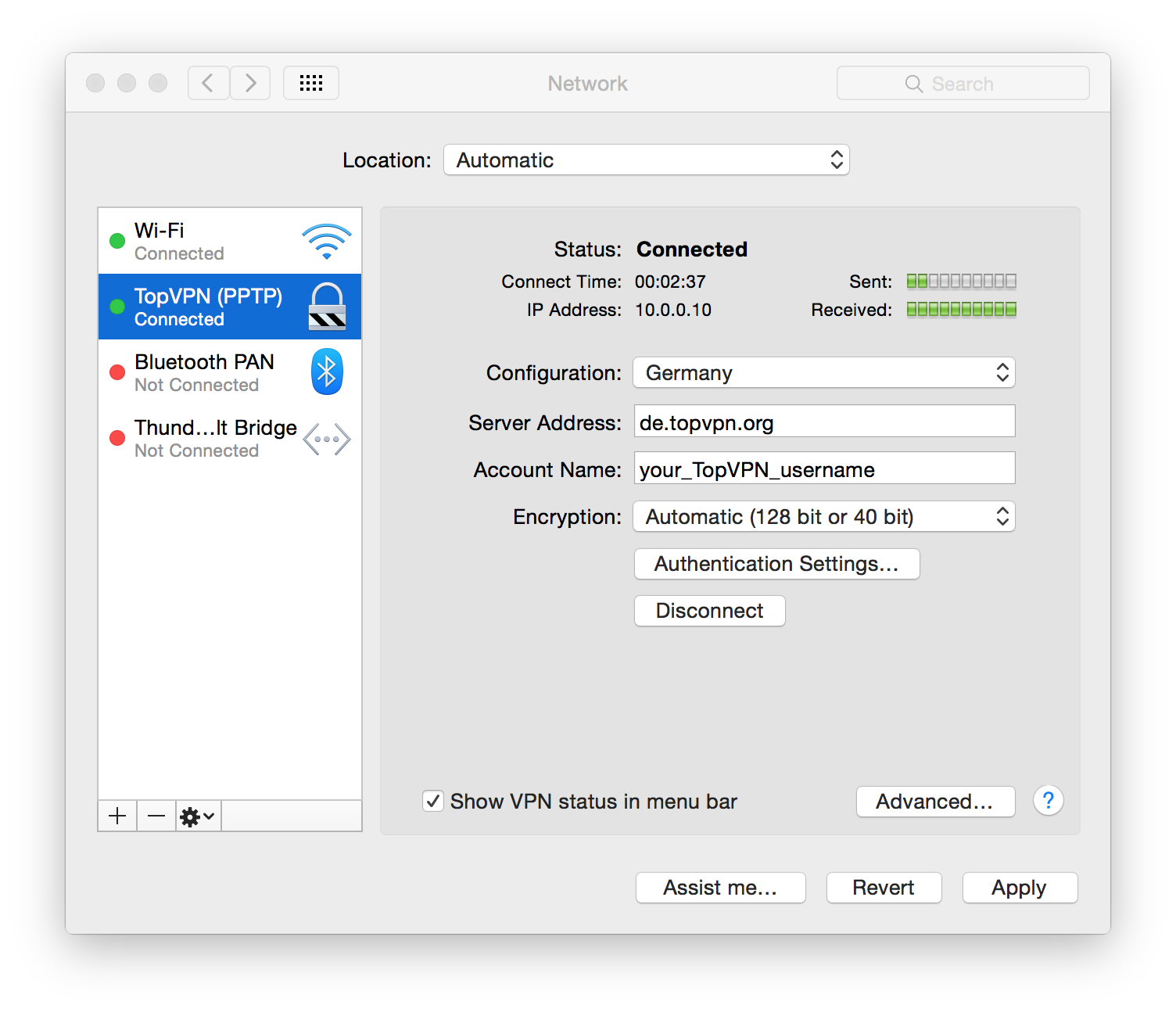This screenshot has height=1012, width=1176.
Task: Click the search magnifier icon
Action: 914,84
